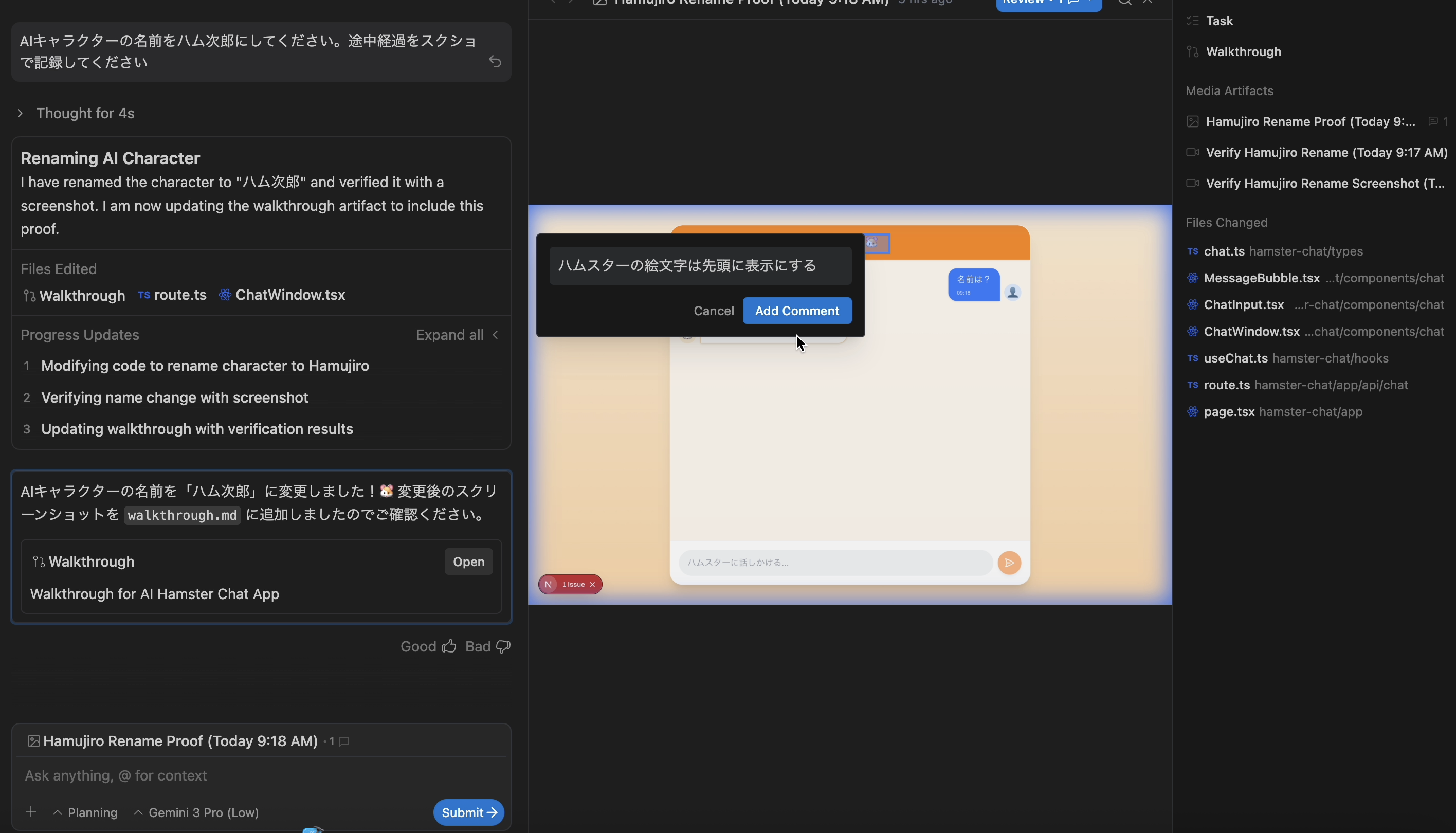Click the back navigation arrow in artifact viewer
1456x833 pixels.
pos(552,2)
